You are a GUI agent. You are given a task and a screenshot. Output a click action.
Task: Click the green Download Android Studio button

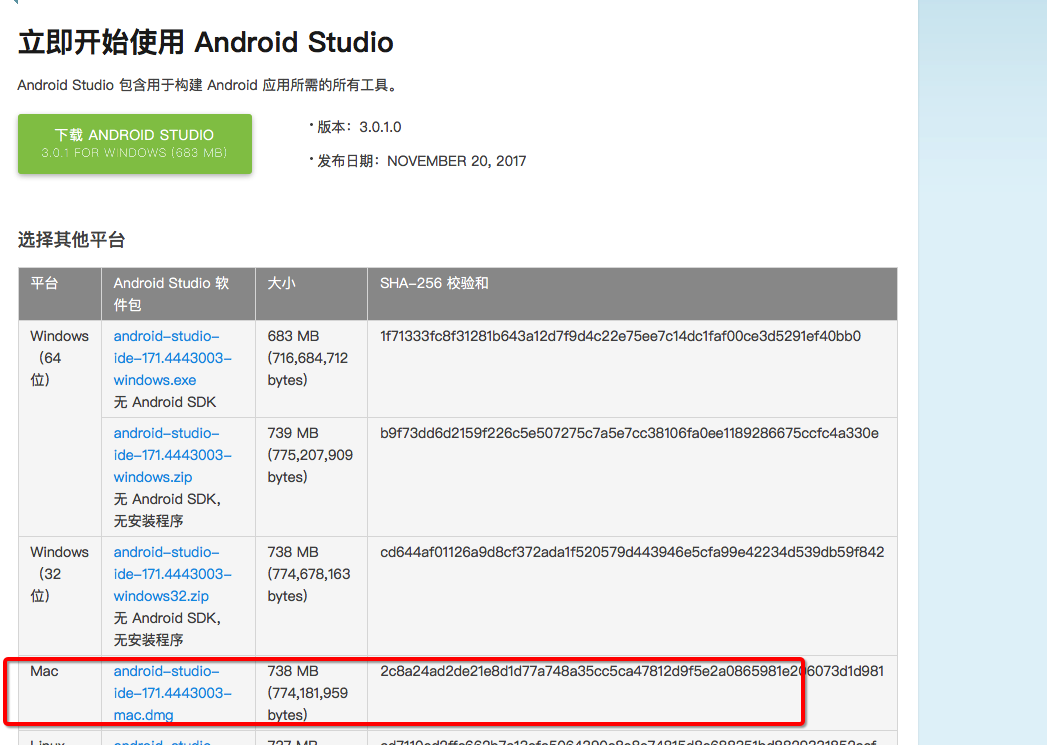pos(135,144)
